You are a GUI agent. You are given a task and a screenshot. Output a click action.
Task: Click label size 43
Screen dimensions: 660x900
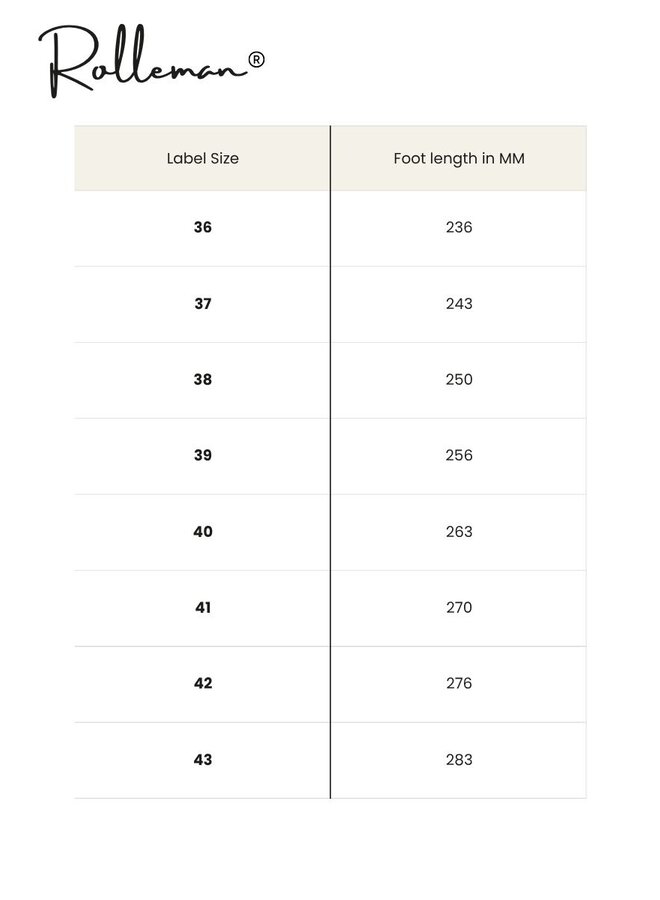point(203,759)
